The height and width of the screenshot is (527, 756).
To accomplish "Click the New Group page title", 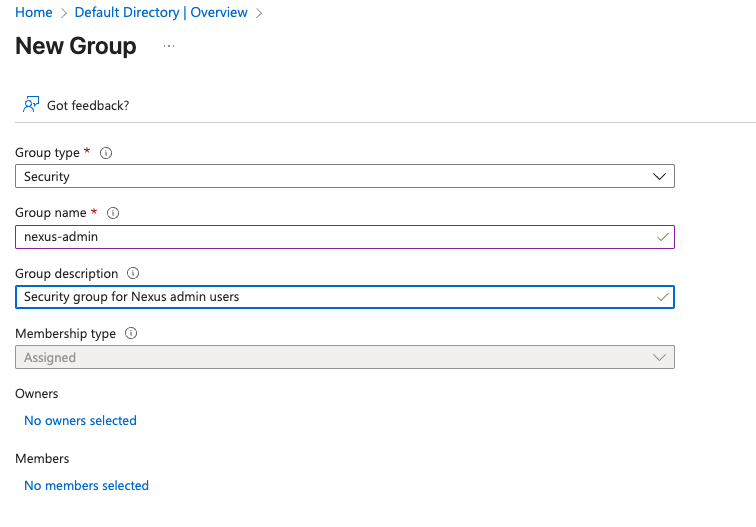I will [x=76, y=46].
